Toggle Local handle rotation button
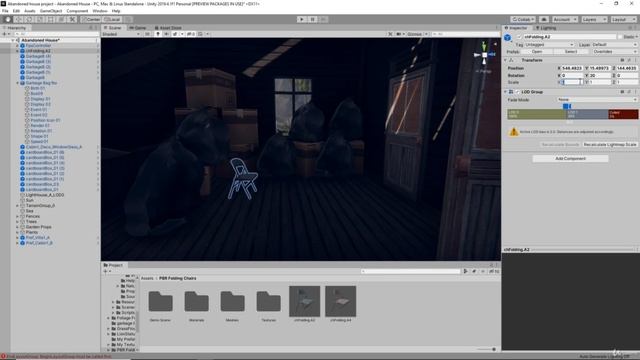 (112, 19)
